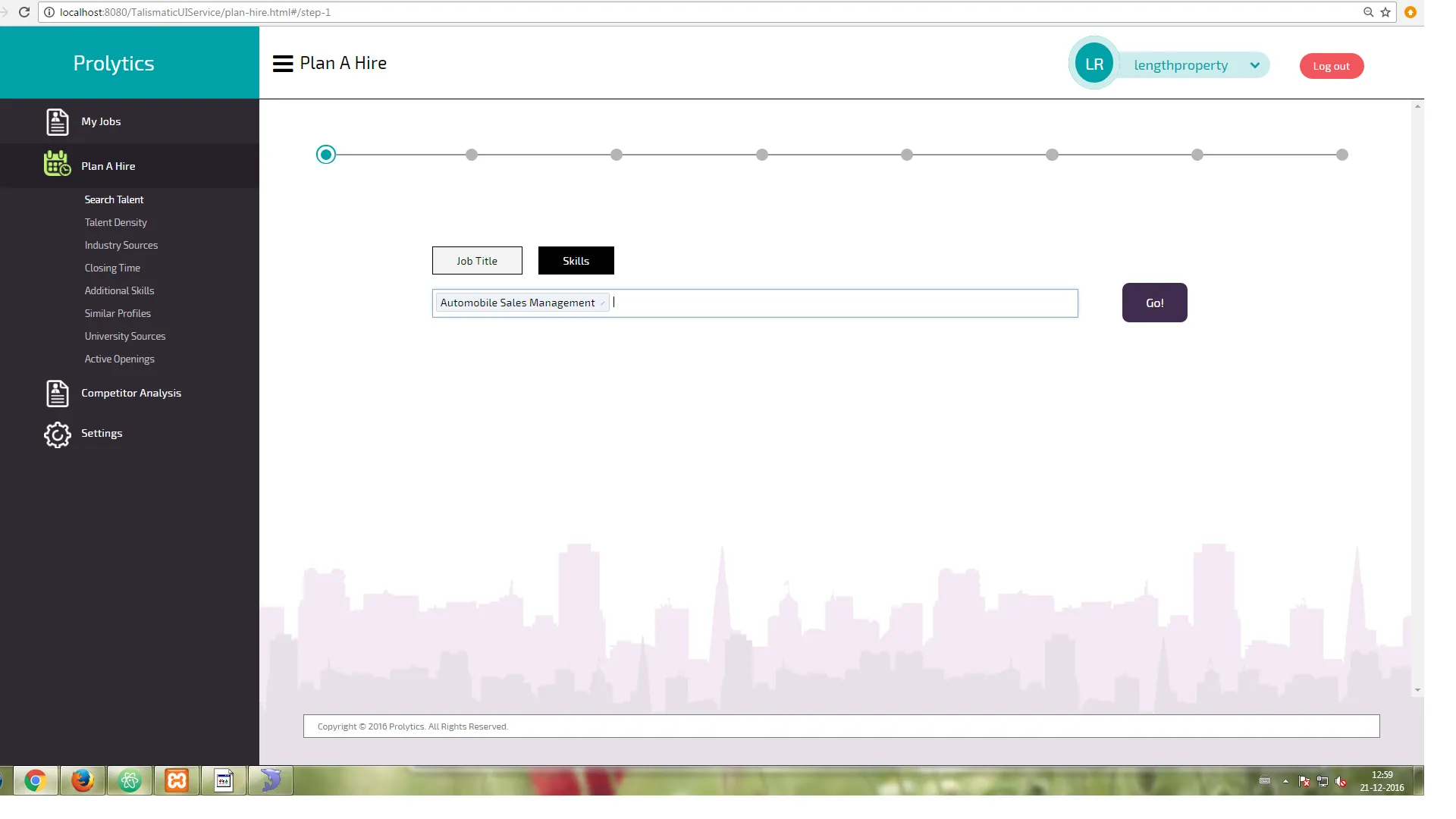Go to Industry Sources in sidebar
1456x819 pixels.
(121, 245)
